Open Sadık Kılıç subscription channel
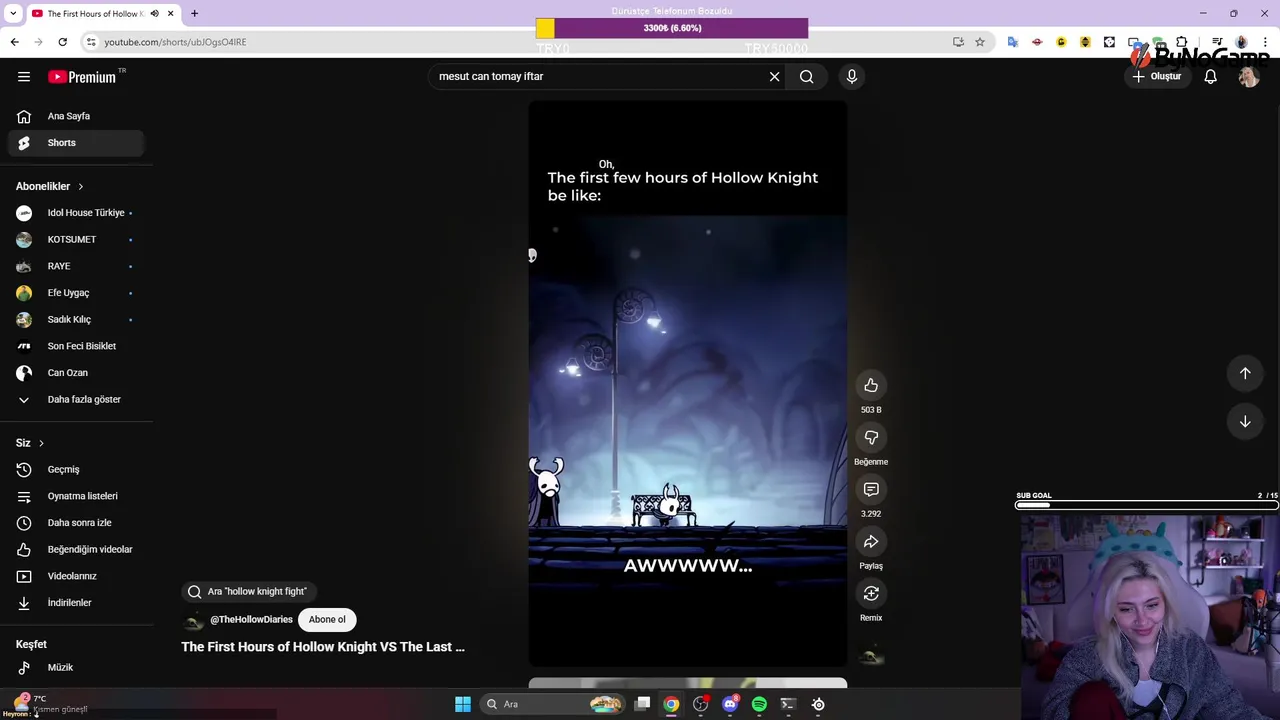Screen dimensions: 1280x720 76,320
